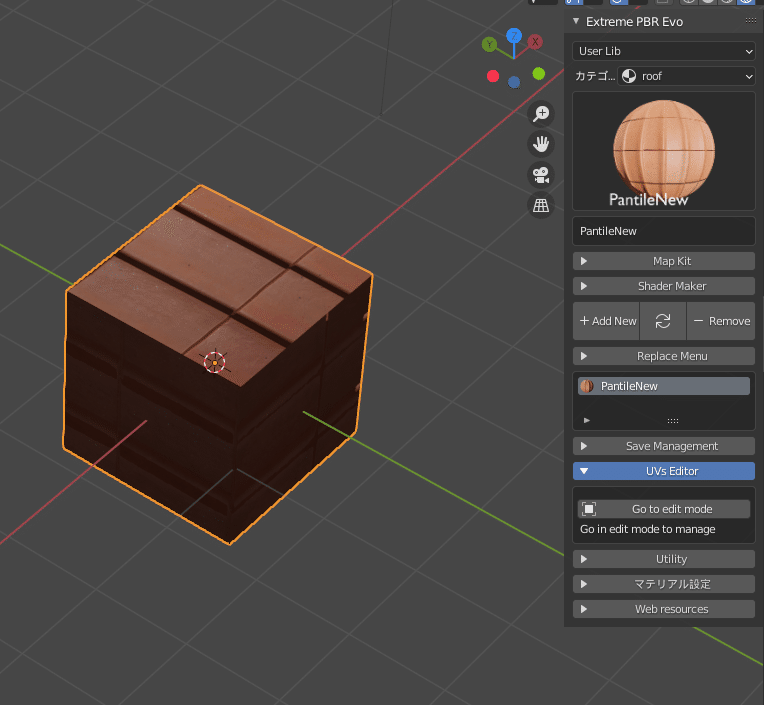Click the refresh material arrows icon
This screenshot has width=764, height=705.
pyautogui.click(x=663, y=321)
